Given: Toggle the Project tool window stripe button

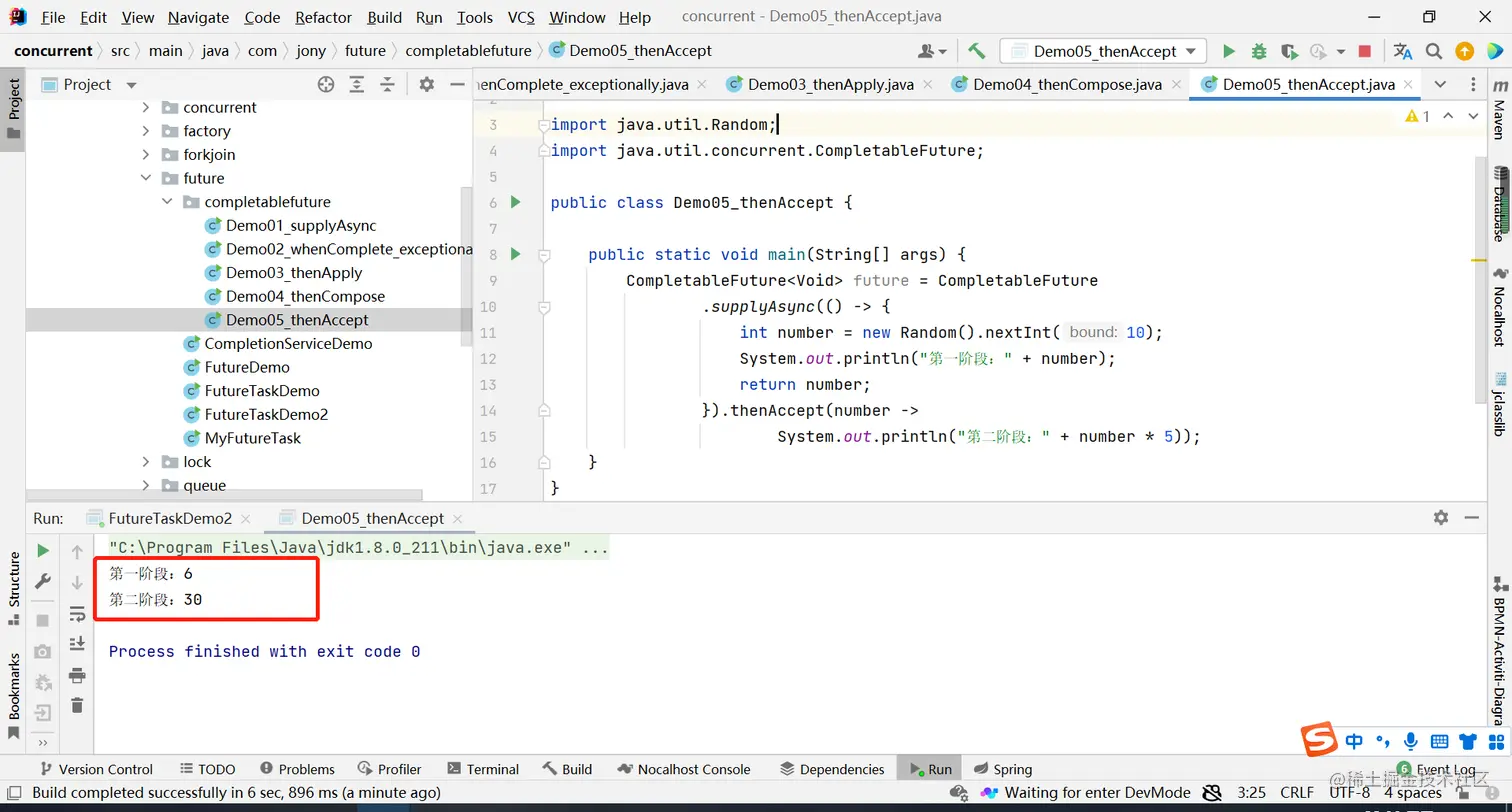Looking at the screenshot, I should point(14,110).
